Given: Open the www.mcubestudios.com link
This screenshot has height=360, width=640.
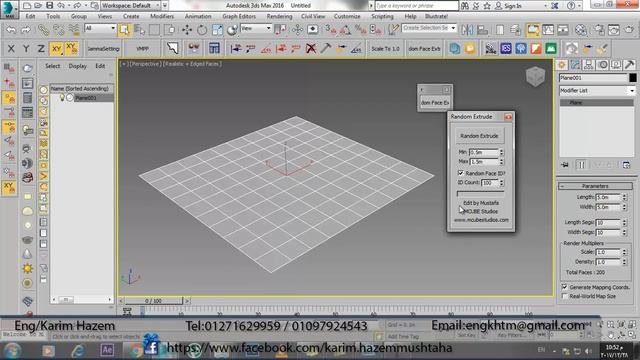Looking at the screenshot, I should 481,220.
